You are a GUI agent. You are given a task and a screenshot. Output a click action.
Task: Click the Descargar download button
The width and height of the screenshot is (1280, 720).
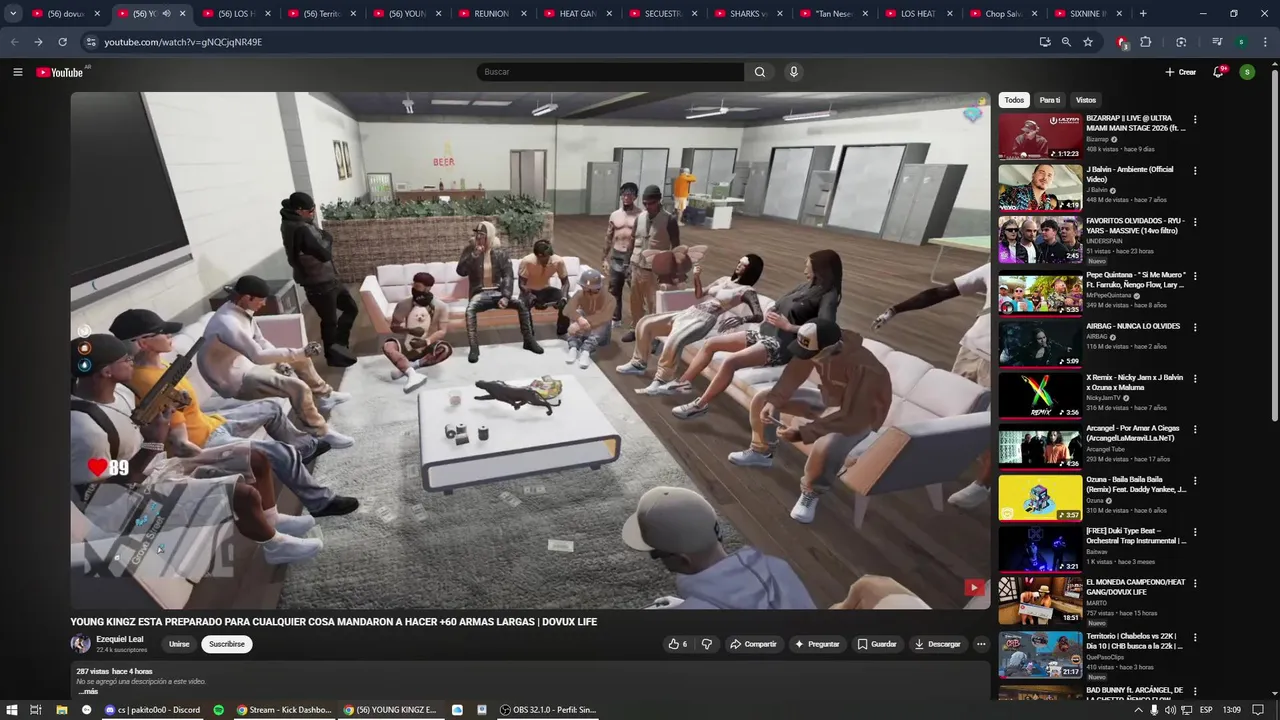click(938, 644)
